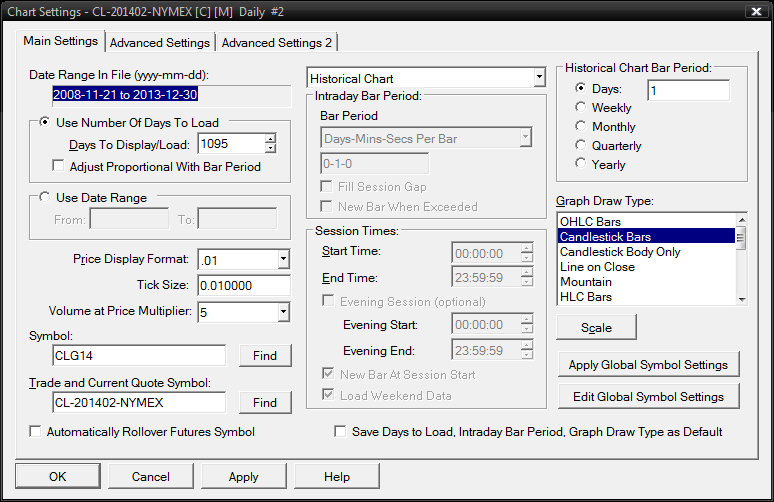774x502 pixels.
Task: Click the Tick Size input field
Action: point(244,285)
